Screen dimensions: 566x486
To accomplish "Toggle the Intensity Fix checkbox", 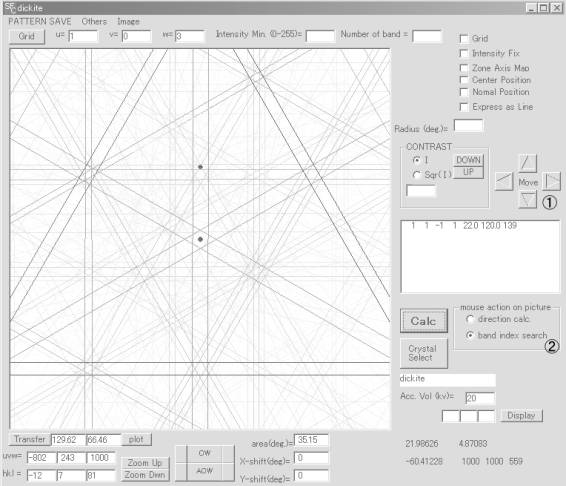I will point(464,53).
